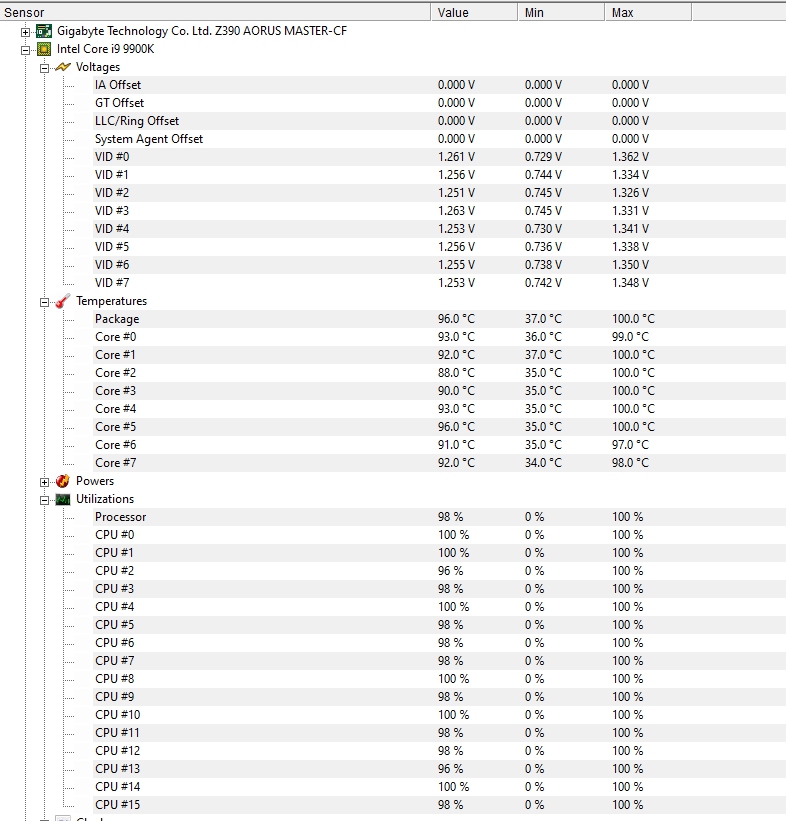Expand the Gigabyte Z390 AORUS MASTER node
This screenshot has height=821, width=786.
25,32
